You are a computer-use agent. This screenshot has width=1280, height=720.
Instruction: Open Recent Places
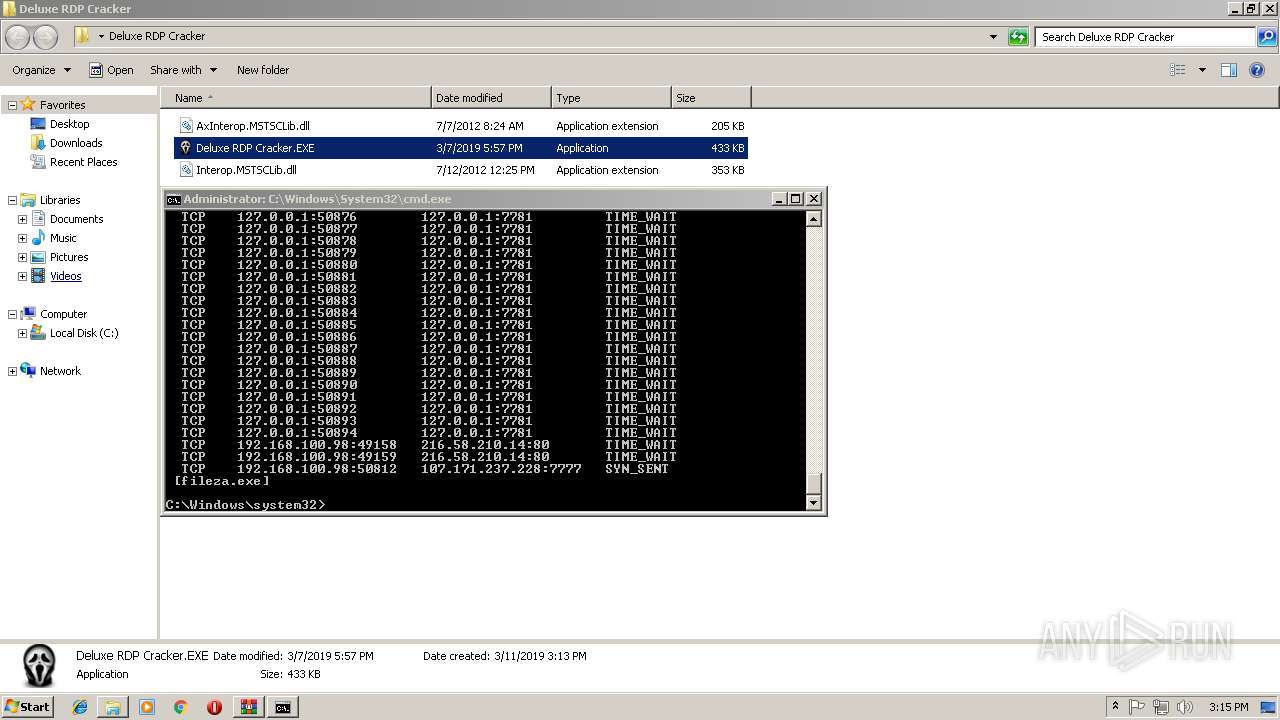tap(83, 162)
